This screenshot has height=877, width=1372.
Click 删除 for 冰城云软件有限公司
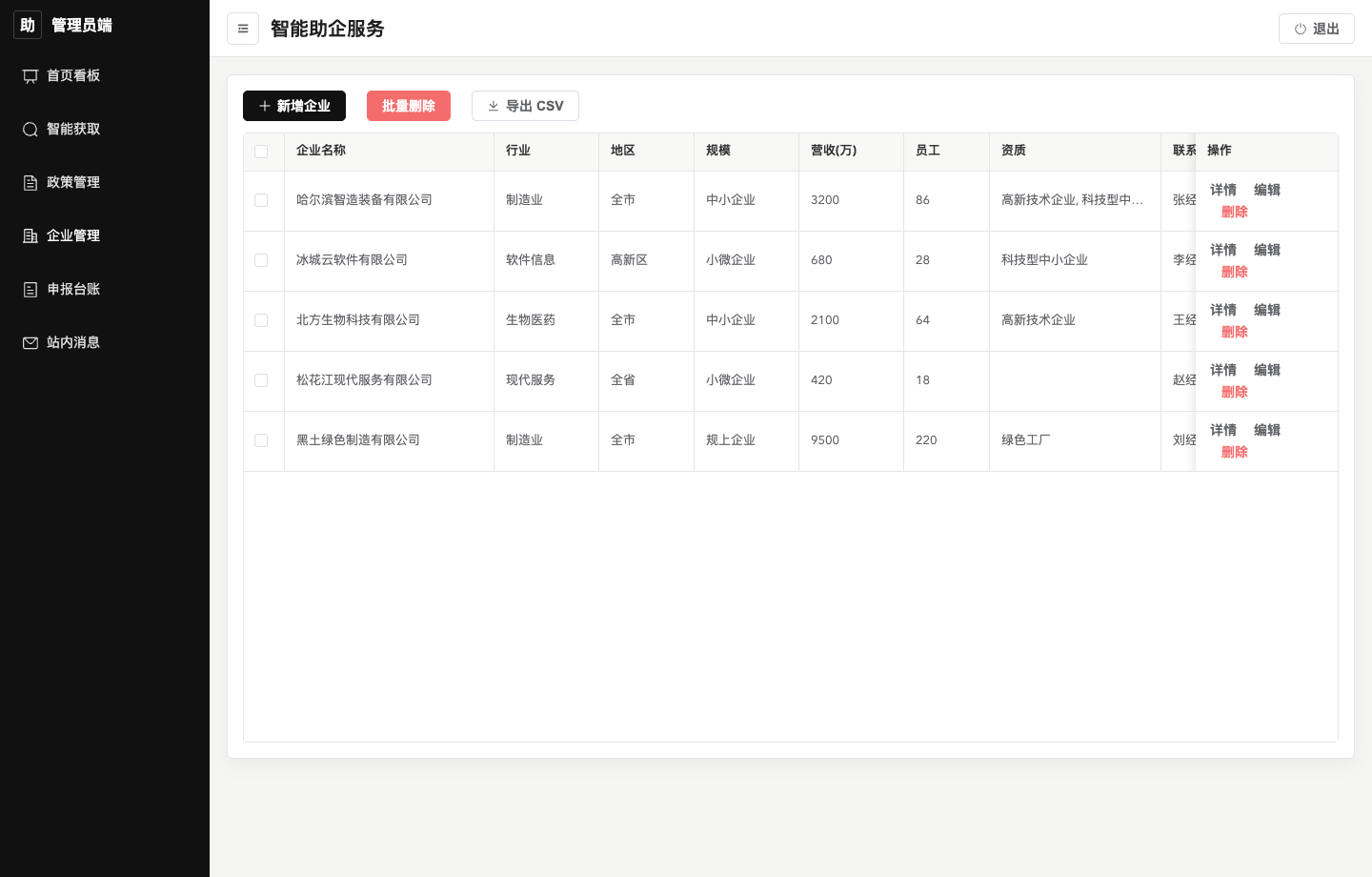[1235, 272]
